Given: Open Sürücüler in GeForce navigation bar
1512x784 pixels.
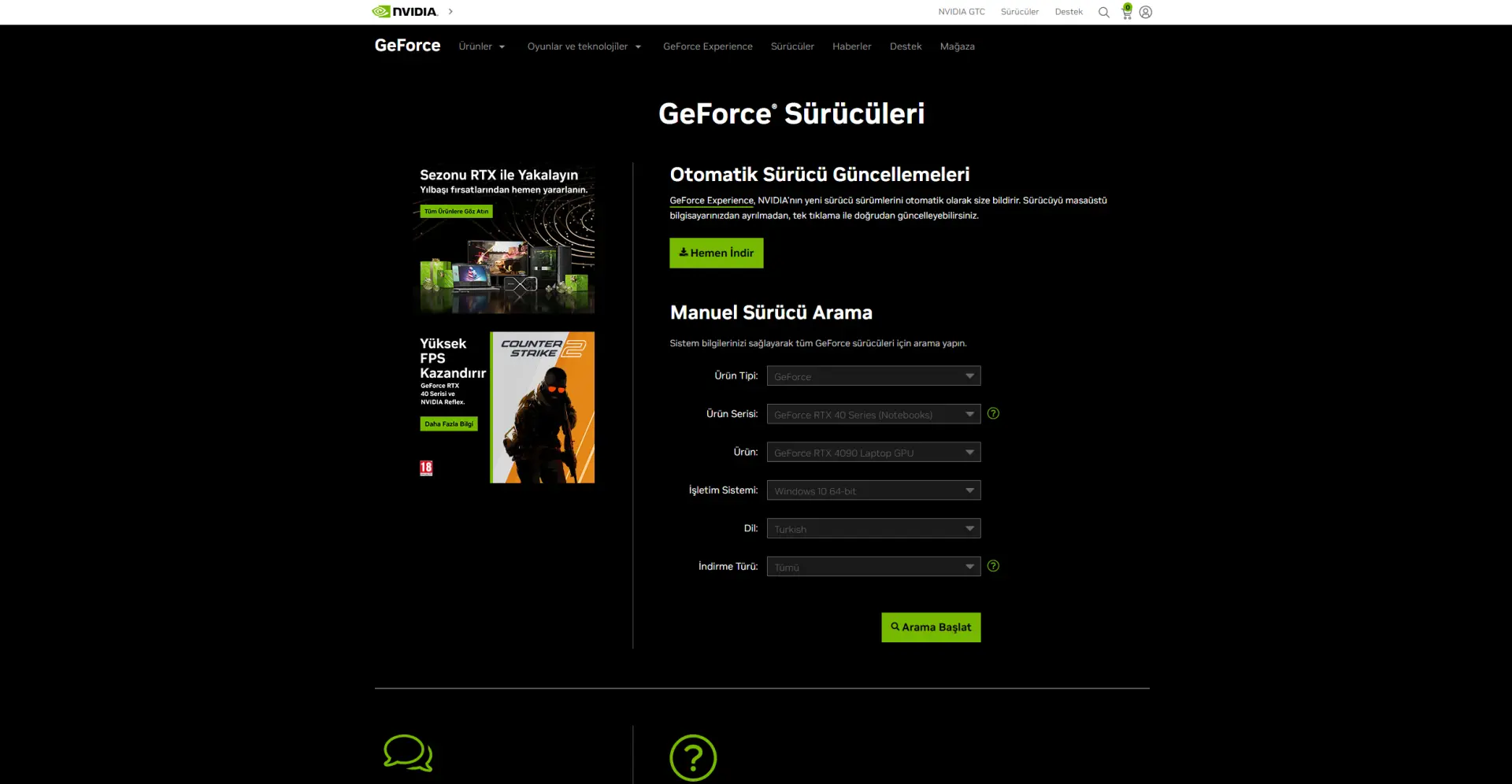Looking at the screenshot, I should 792,46.
